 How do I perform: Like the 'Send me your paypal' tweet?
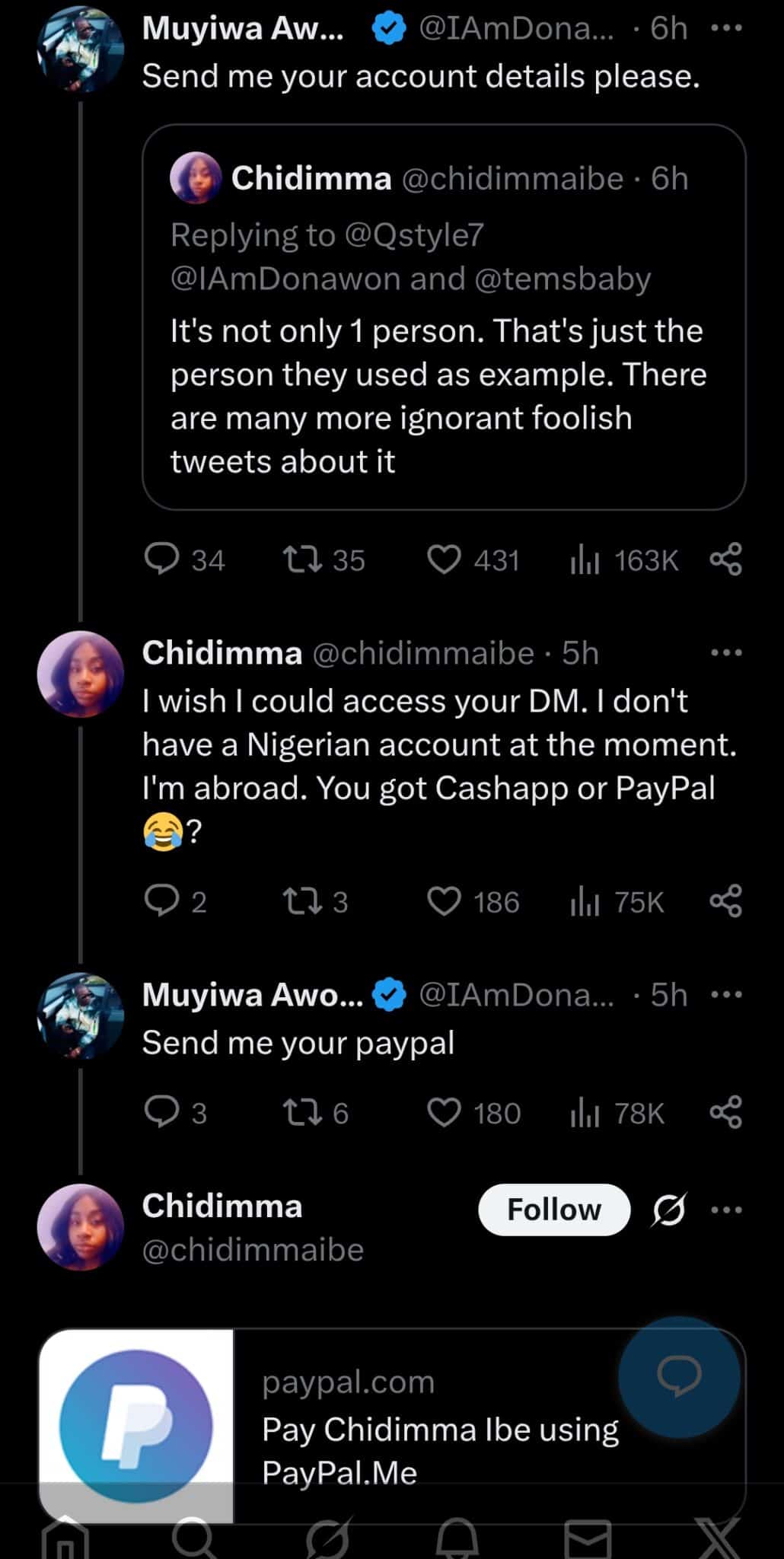click(445, 1113)
